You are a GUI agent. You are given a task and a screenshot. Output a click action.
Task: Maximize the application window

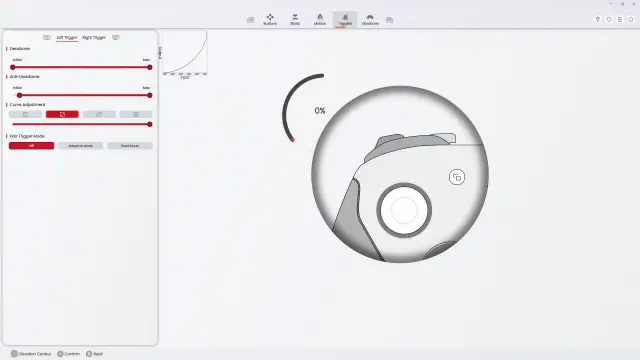[x=622, y=4]
